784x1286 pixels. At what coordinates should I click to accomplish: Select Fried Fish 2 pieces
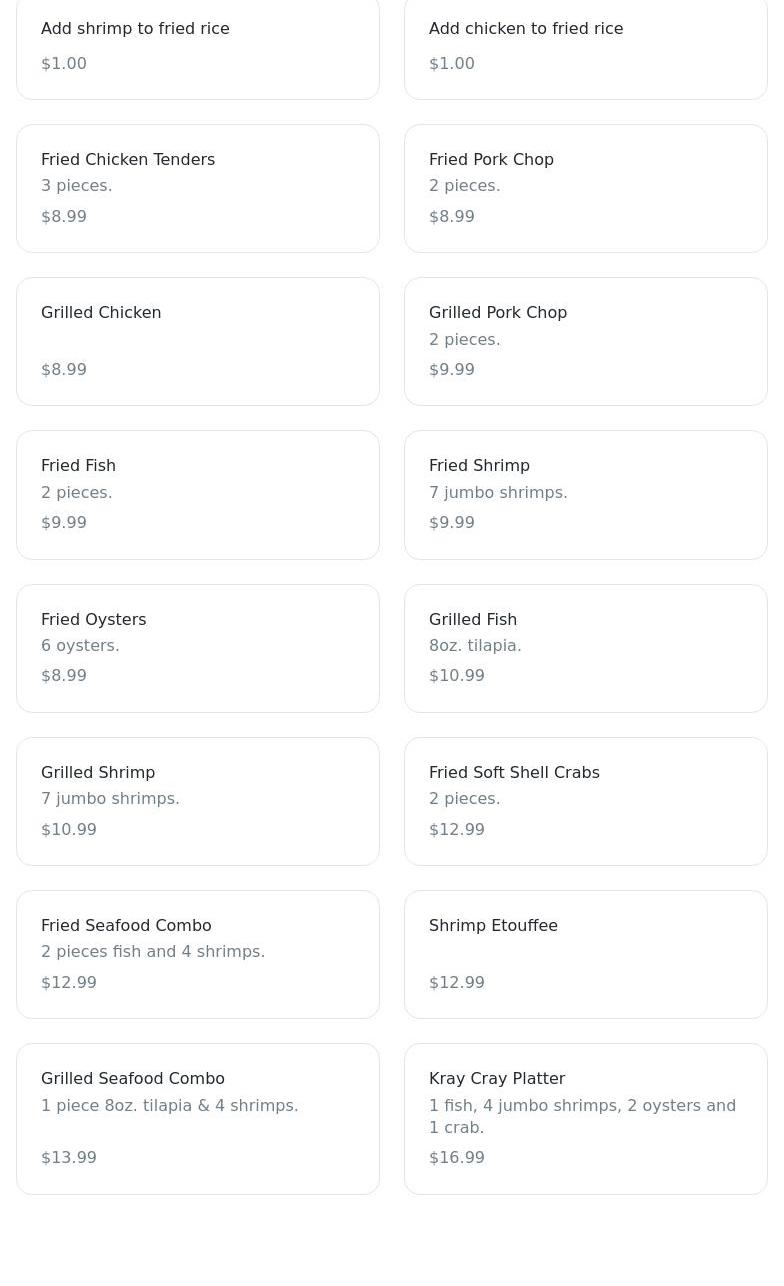(x=198, y=495)
